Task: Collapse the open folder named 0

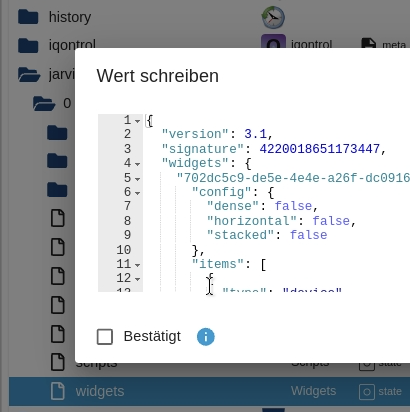Action: coord(44,104)
